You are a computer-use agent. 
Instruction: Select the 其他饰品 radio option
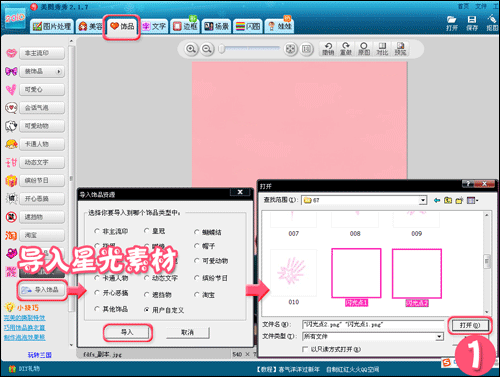click(x=97, y=309)
